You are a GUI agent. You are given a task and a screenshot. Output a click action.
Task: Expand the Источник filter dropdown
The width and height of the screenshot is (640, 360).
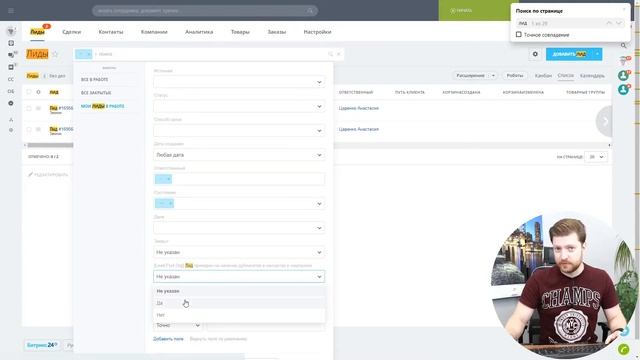[x=239, y=82]
